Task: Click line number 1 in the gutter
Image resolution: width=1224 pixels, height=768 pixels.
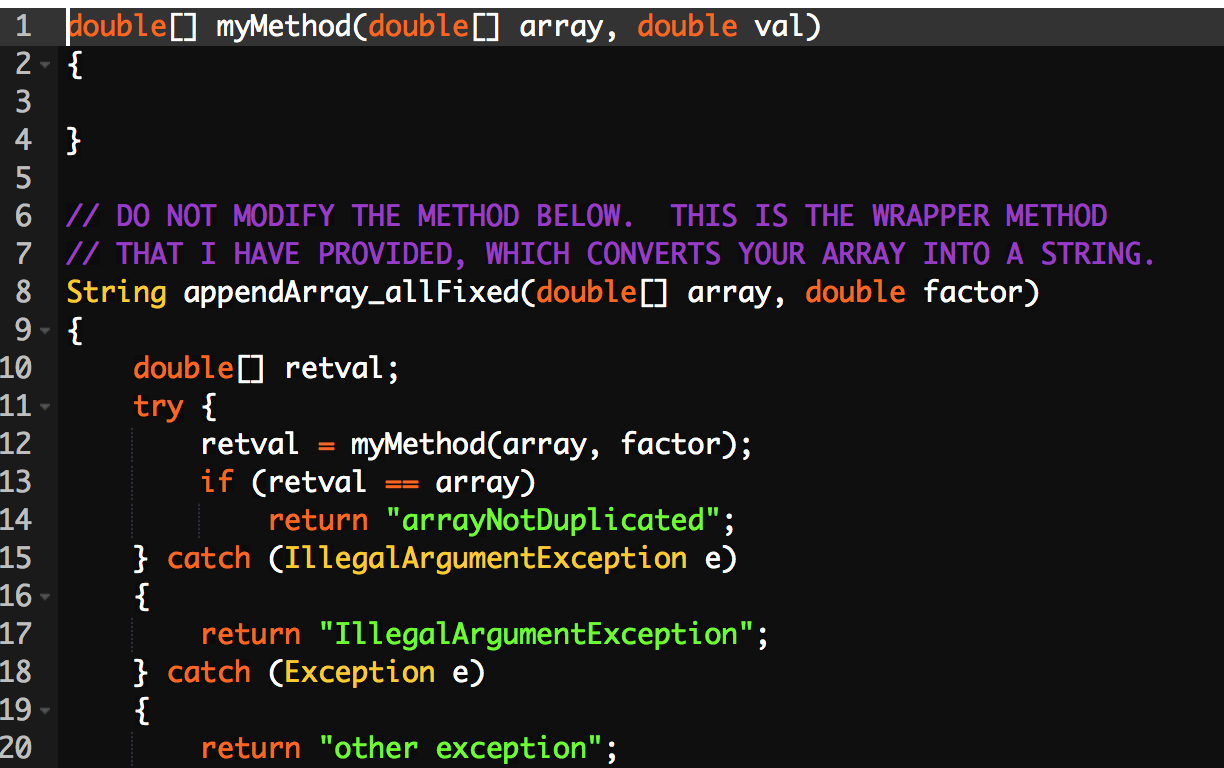Action: [22, 27]
